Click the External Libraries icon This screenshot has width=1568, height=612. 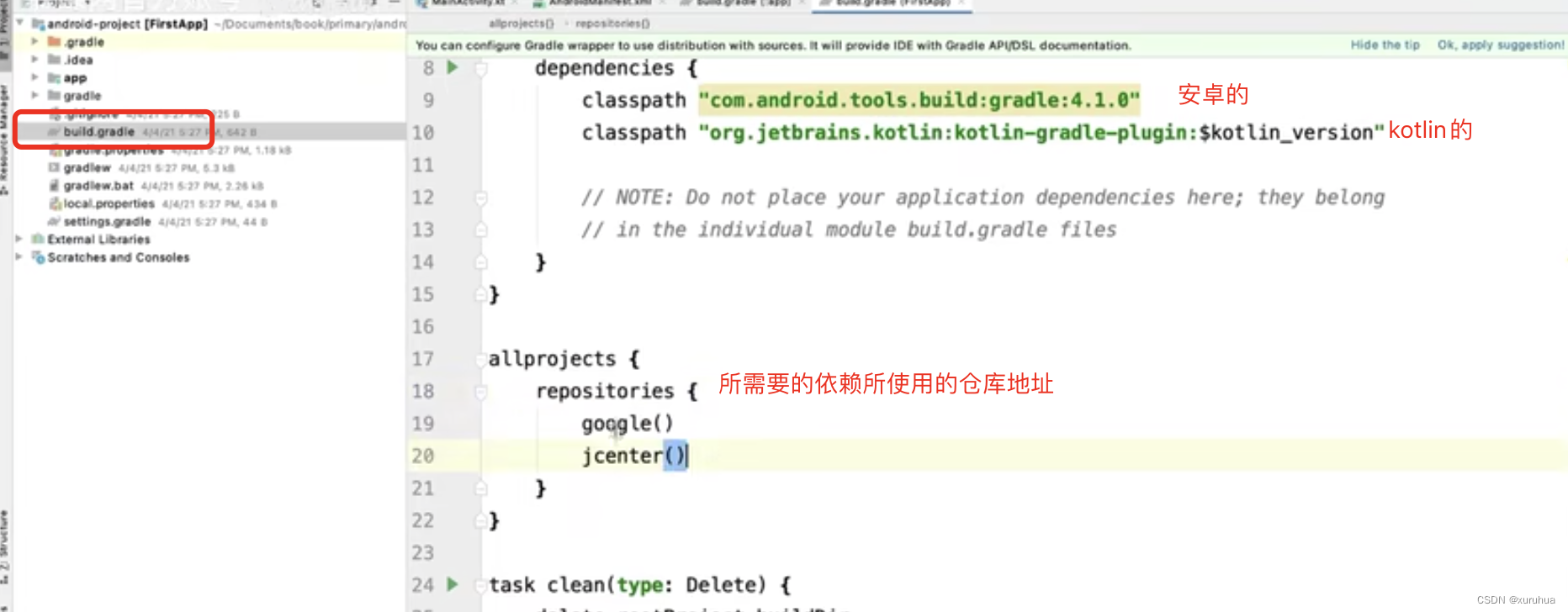click(38, 239)
